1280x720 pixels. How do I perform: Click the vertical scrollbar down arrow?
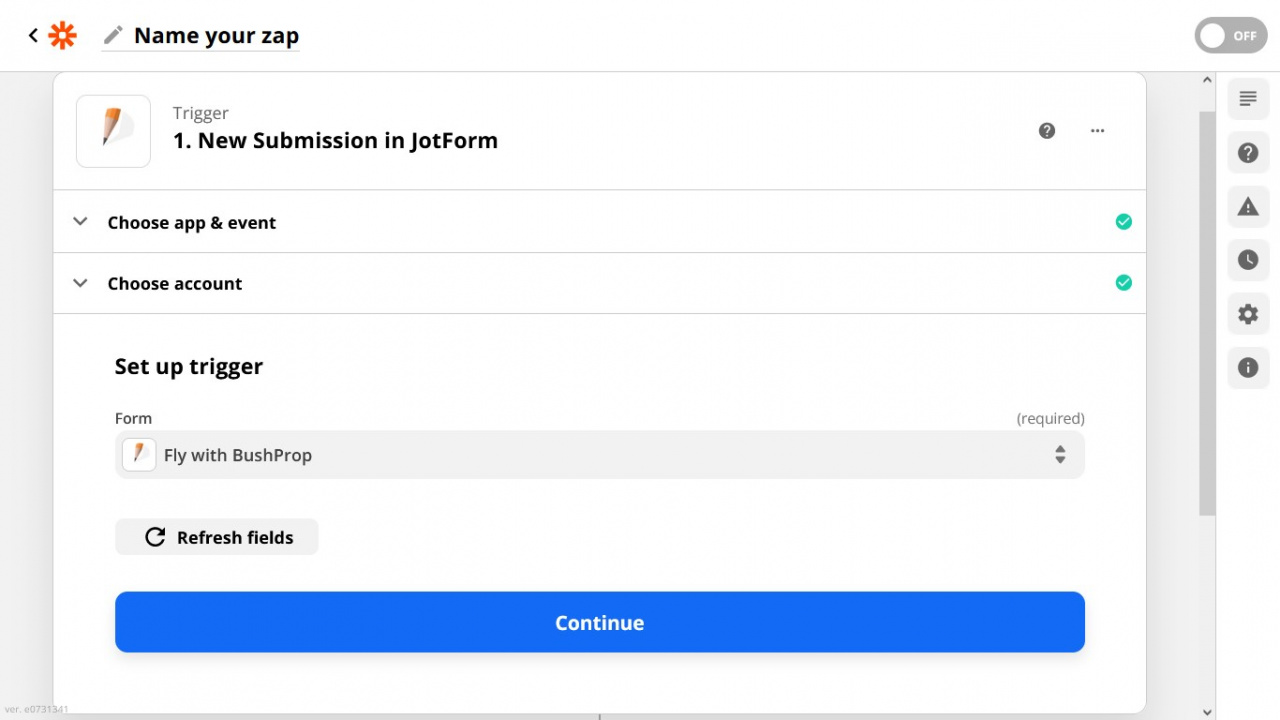1207,712
